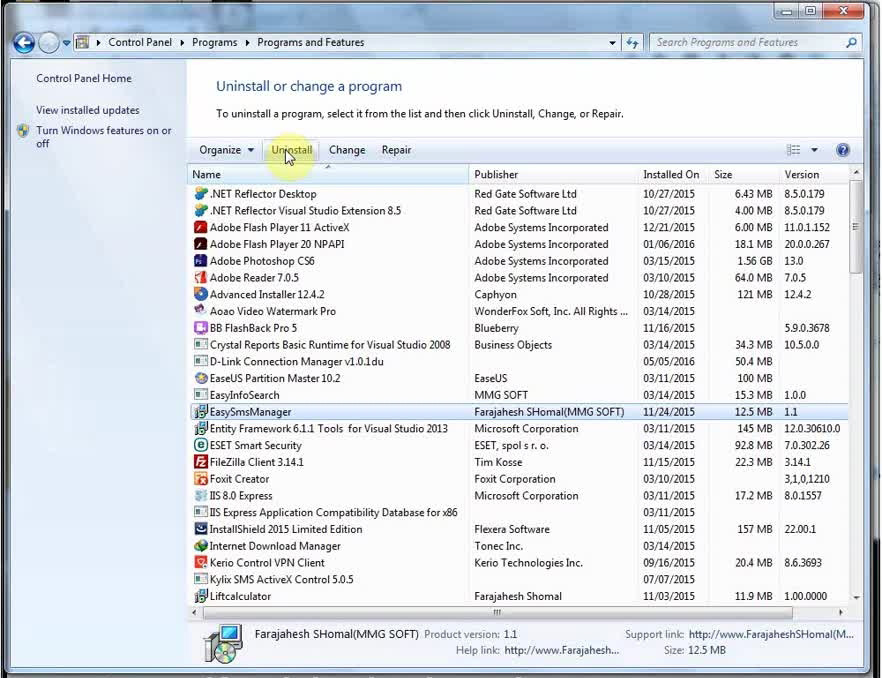The image size is (882, 678).
Task: Click IIS 8.0 Express icon
Action: [x=200, y=496]
